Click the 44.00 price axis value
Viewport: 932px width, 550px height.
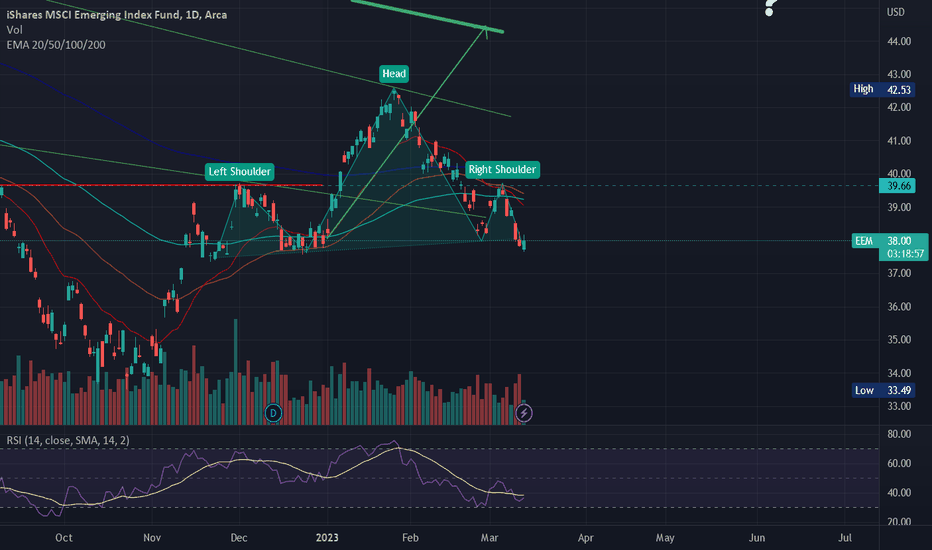point(899,41)
